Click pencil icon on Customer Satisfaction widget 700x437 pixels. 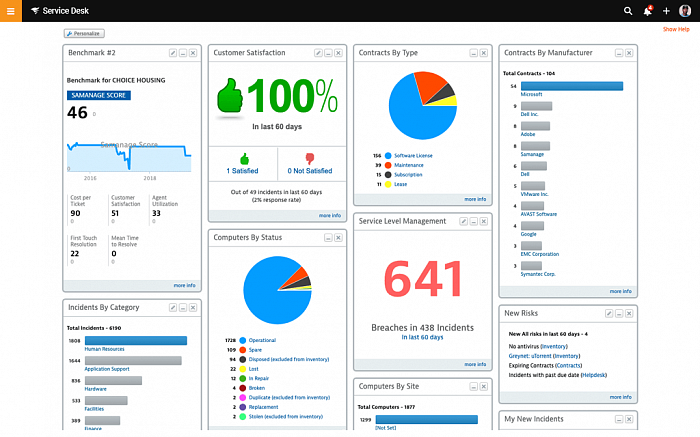pyautogui.click(x=317, y=52)
